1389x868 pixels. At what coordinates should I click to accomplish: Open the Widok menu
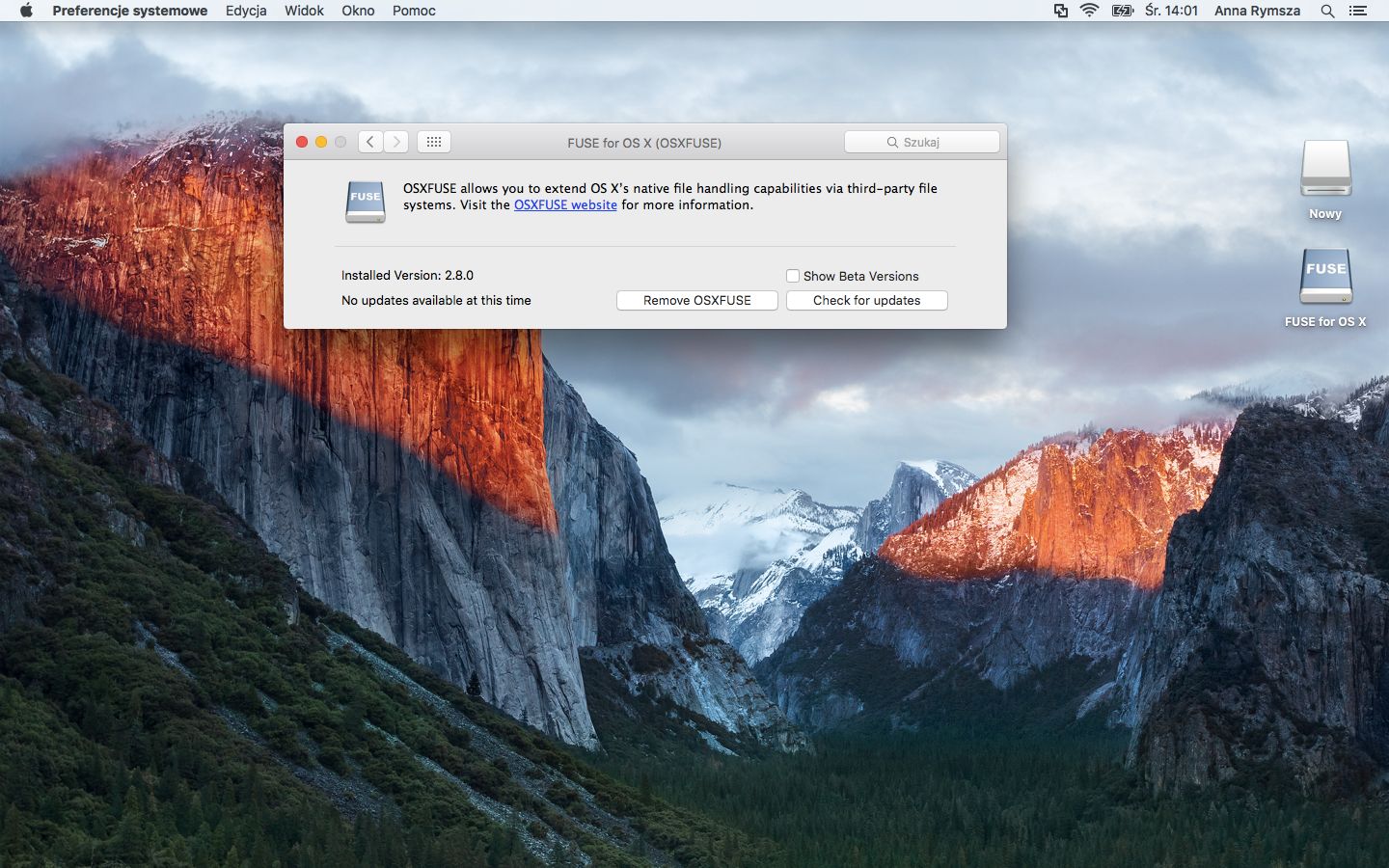[x=304, y=11]
